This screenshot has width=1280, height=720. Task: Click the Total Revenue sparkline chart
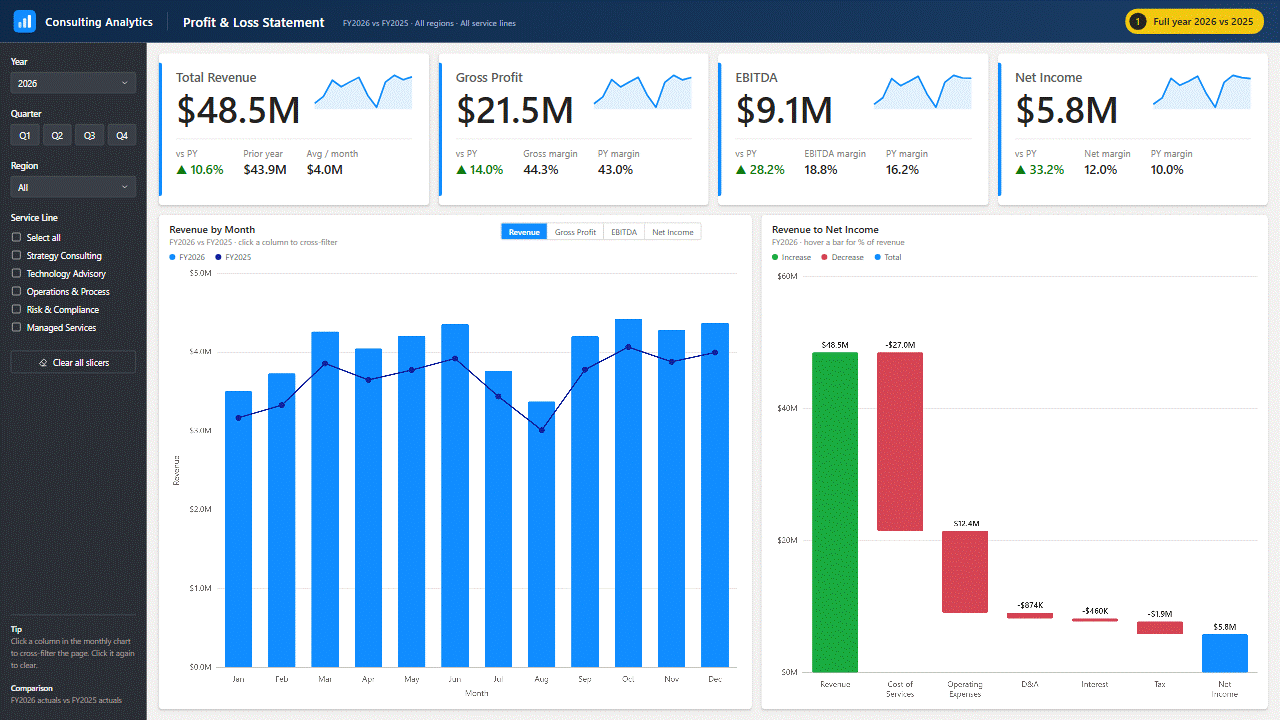(363, 91)
